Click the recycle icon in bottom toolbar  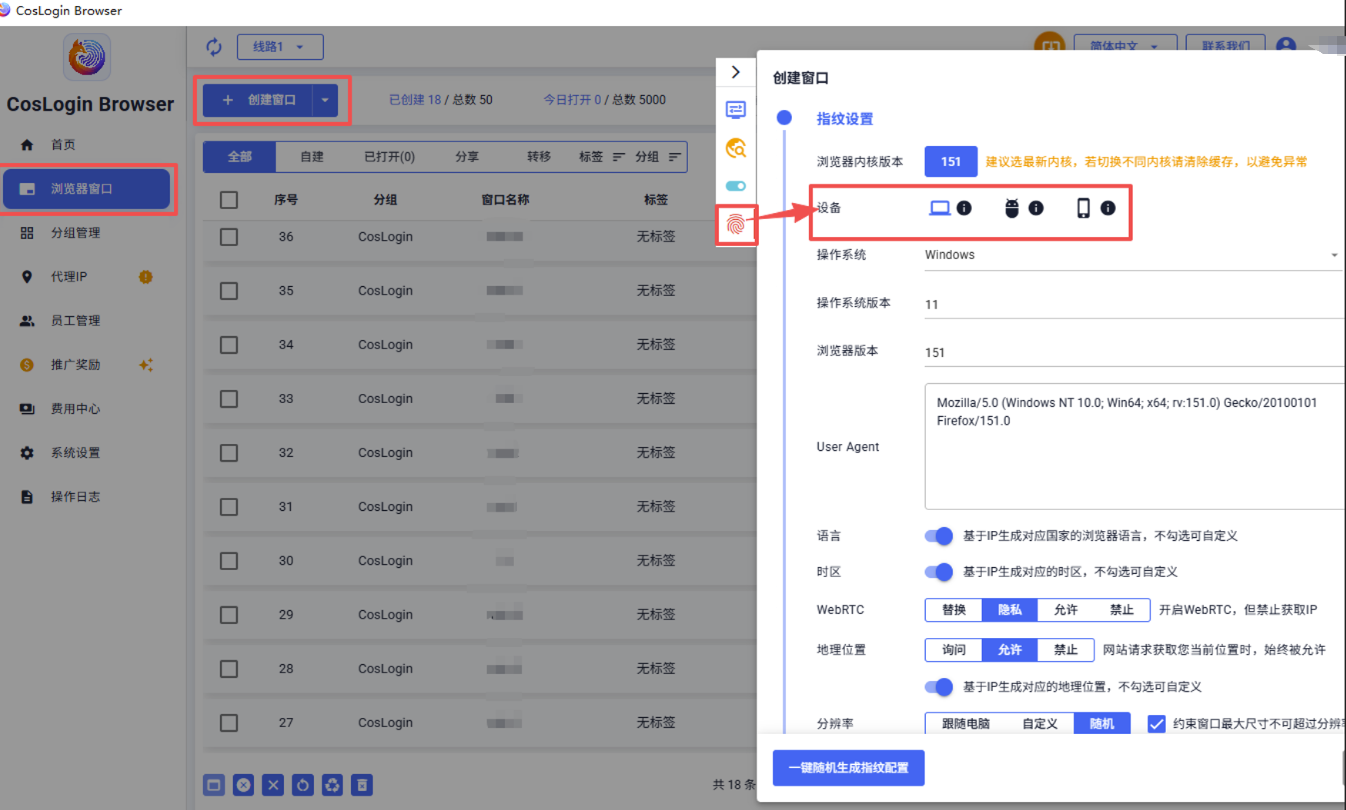(333, 785)
